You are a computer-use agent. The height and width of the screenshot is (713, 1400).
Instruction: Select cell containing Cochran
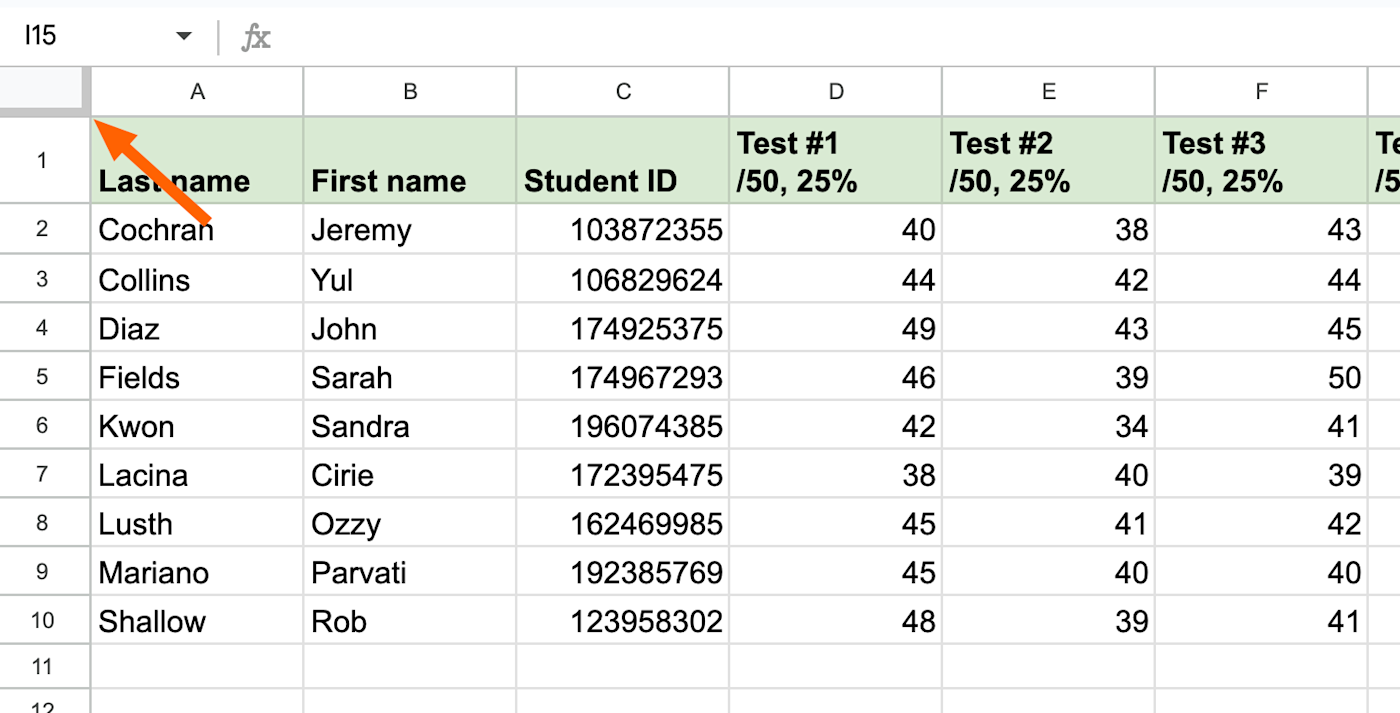(197, 229)
